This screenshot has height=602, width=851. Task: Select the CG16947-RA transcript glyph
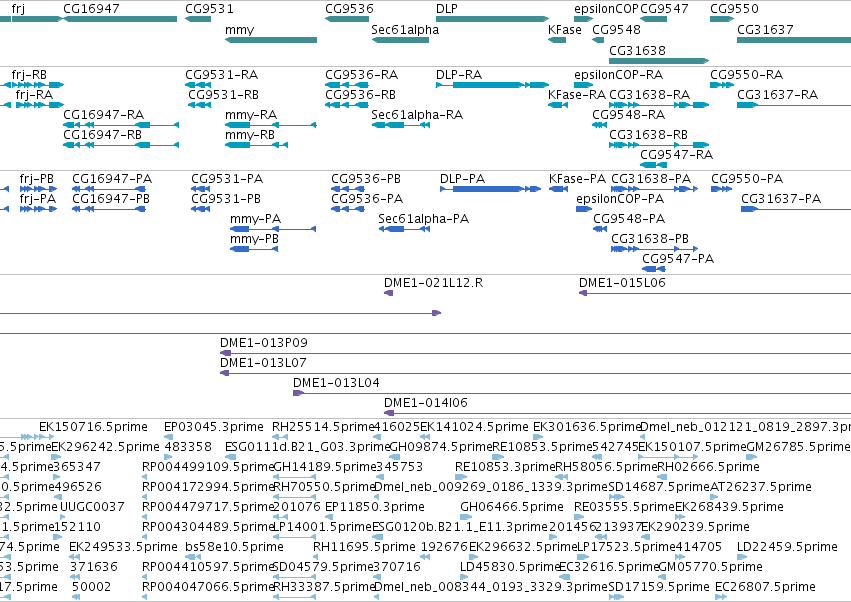pyautogui.click(x=121, y=125)
